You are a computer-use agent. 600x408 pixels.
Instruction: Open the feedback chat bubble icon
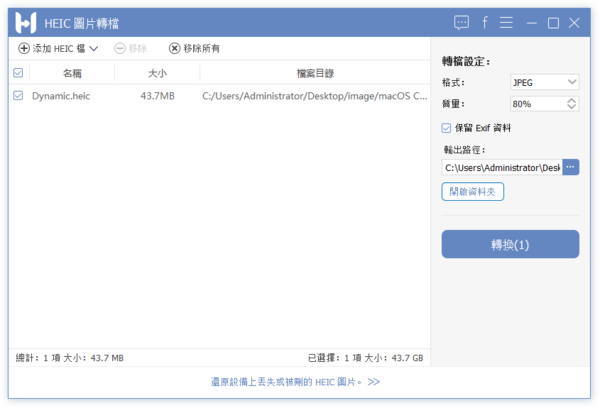(461, 22)
